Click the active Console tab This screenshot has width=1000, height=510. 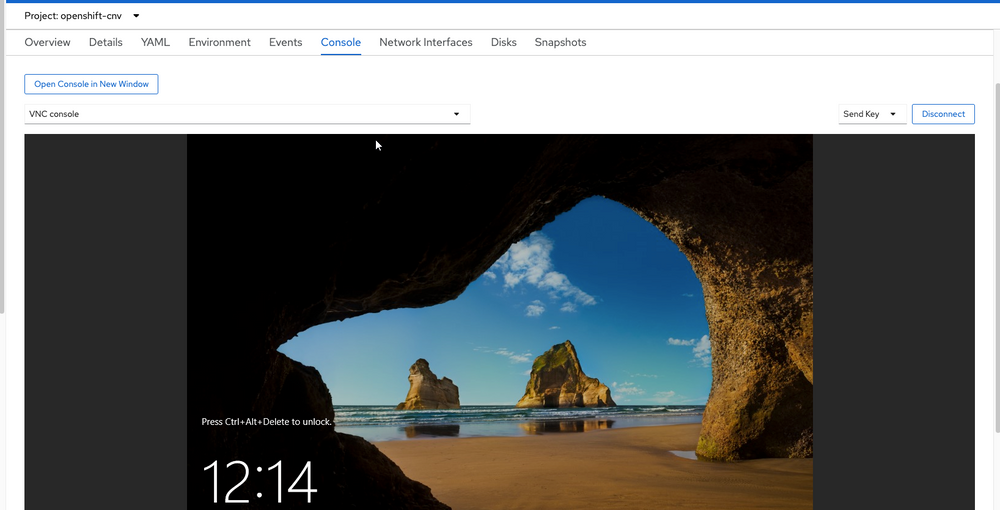340,43
